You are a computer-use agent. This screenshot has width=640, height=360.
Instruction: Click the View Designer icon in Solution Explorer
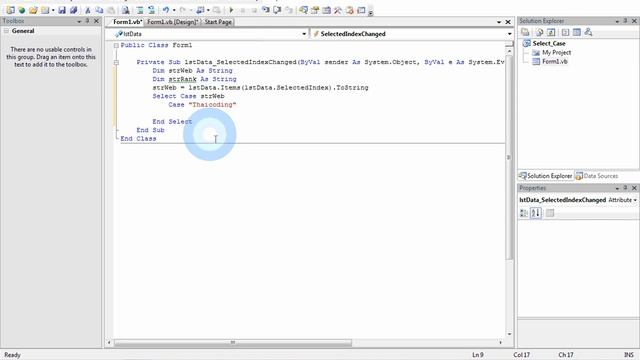pos(577,32)
